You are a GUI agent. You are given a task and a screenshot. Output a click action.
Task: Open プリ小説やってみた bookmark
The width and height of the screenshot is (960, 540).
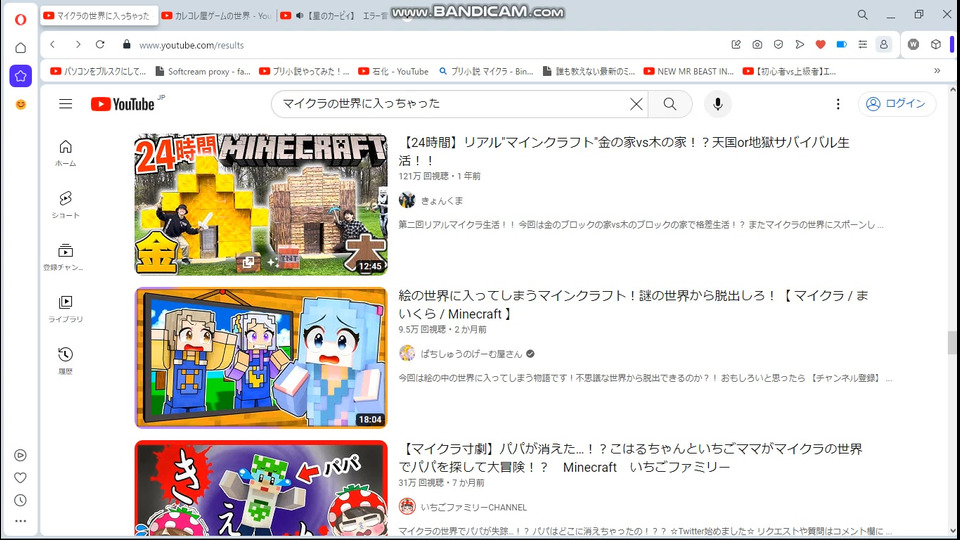[304, 72]
